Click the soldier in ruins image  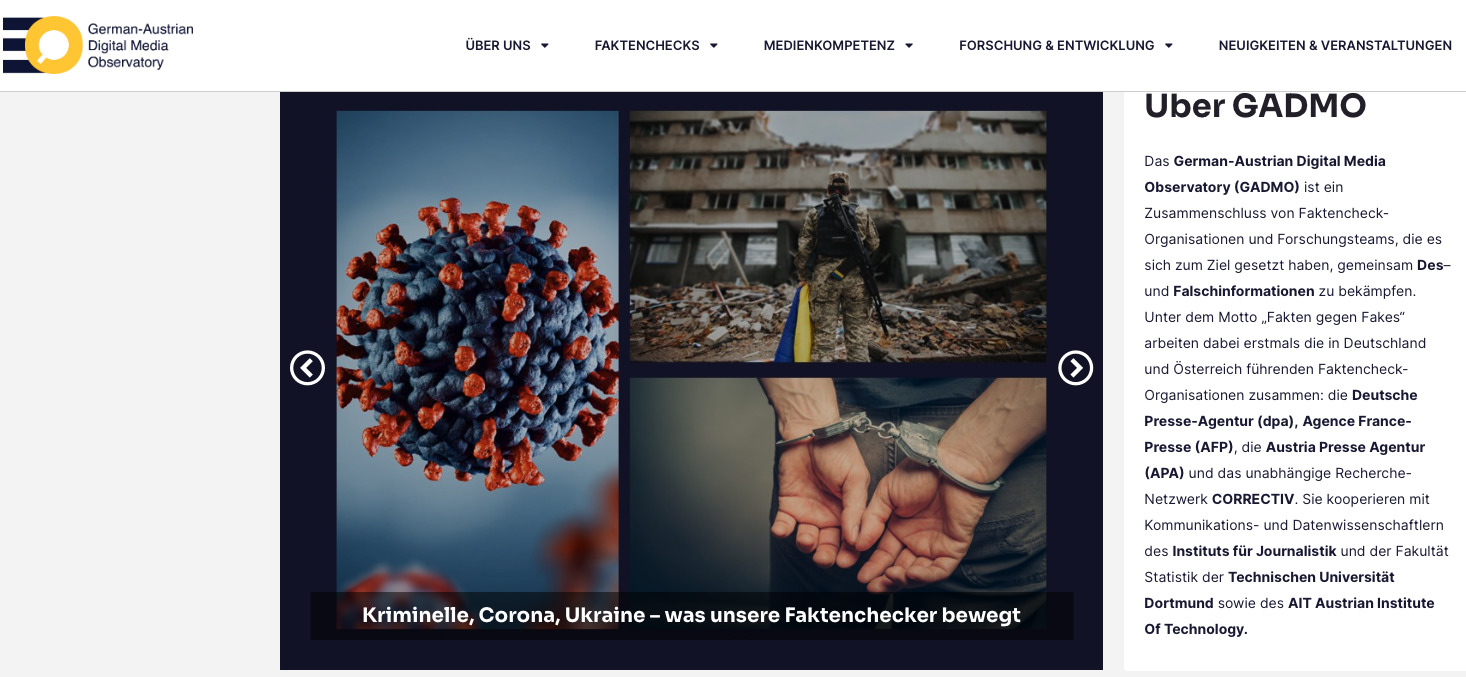[x=838, y=237]
